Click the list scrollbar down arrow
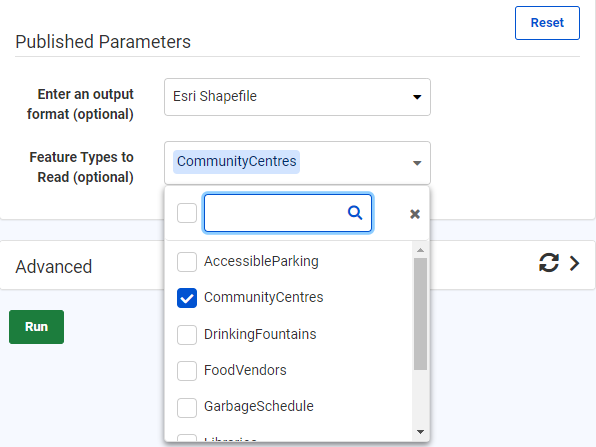Image resolution: width=596 pixels, height=447 pixels. click(x=420, y=432)
